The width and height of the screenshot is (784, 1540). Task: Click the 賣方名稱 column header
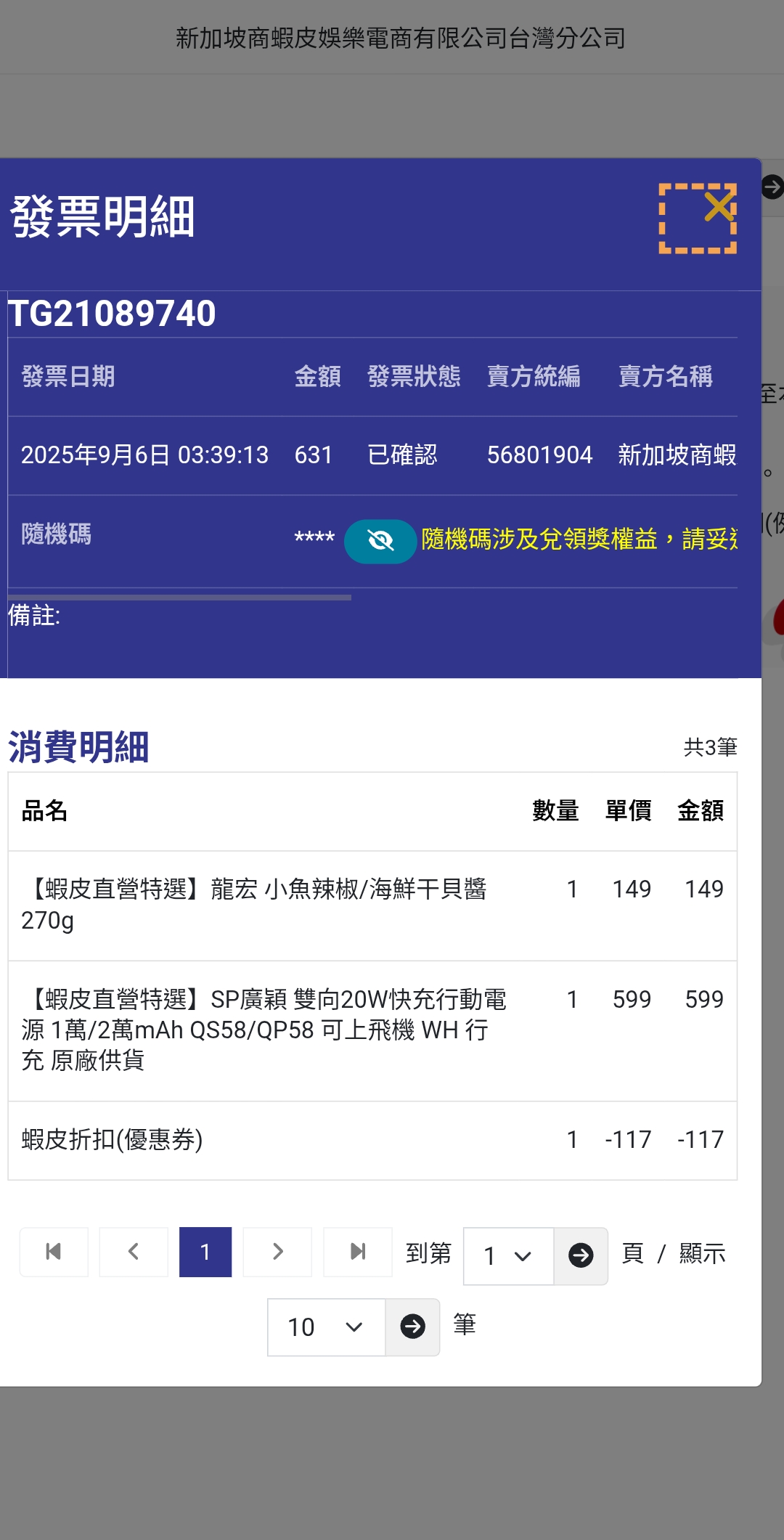click(x=665, y=377)
